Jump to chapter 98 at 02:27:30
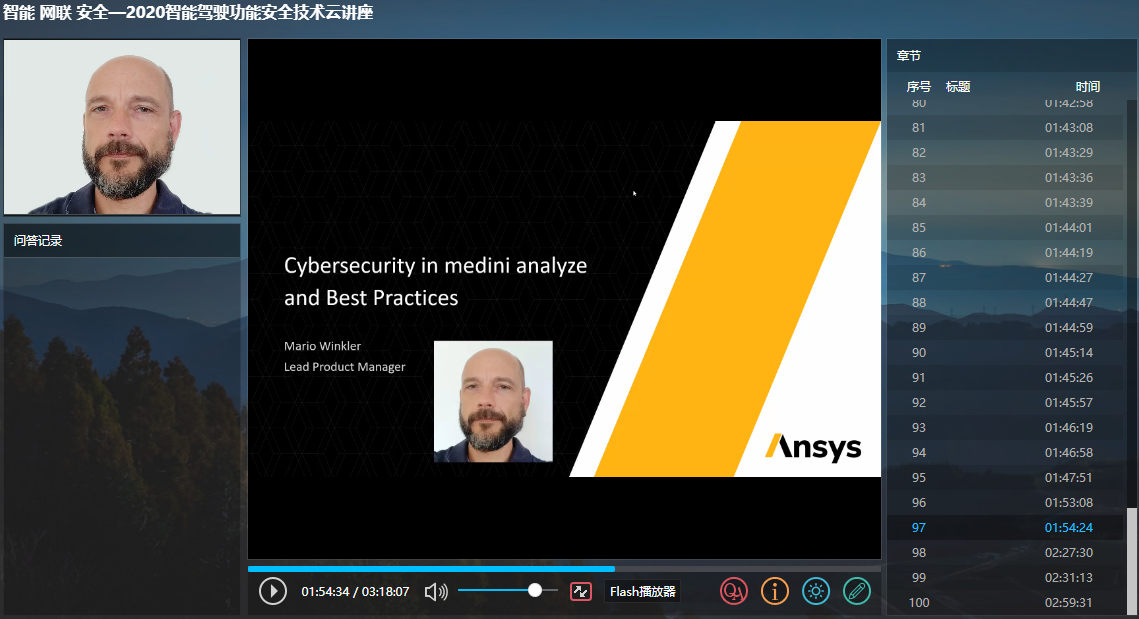 (x=1006, y=552)
